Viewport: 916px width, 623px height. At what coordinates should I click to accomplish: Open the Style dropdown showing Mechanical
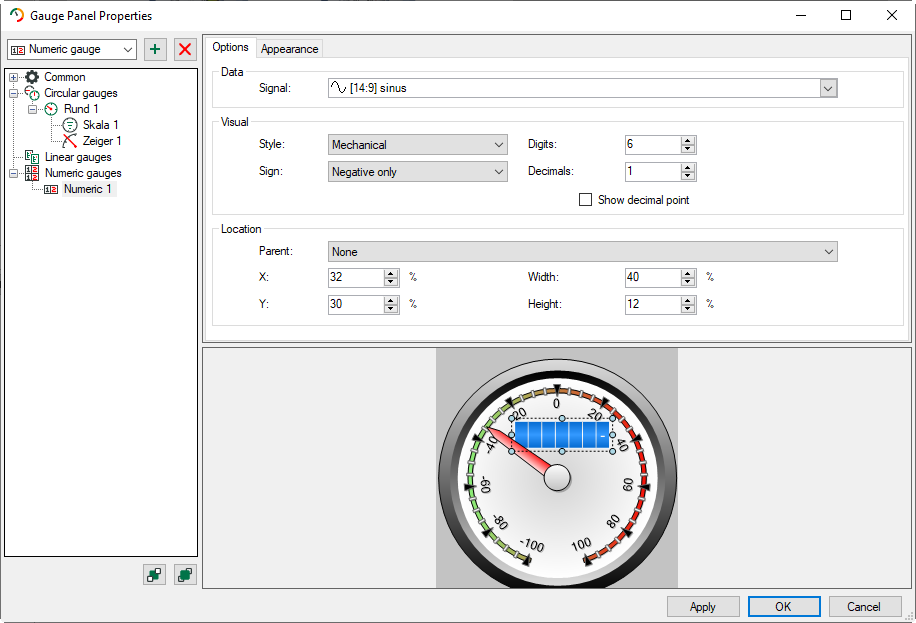[x=418, y=145]
